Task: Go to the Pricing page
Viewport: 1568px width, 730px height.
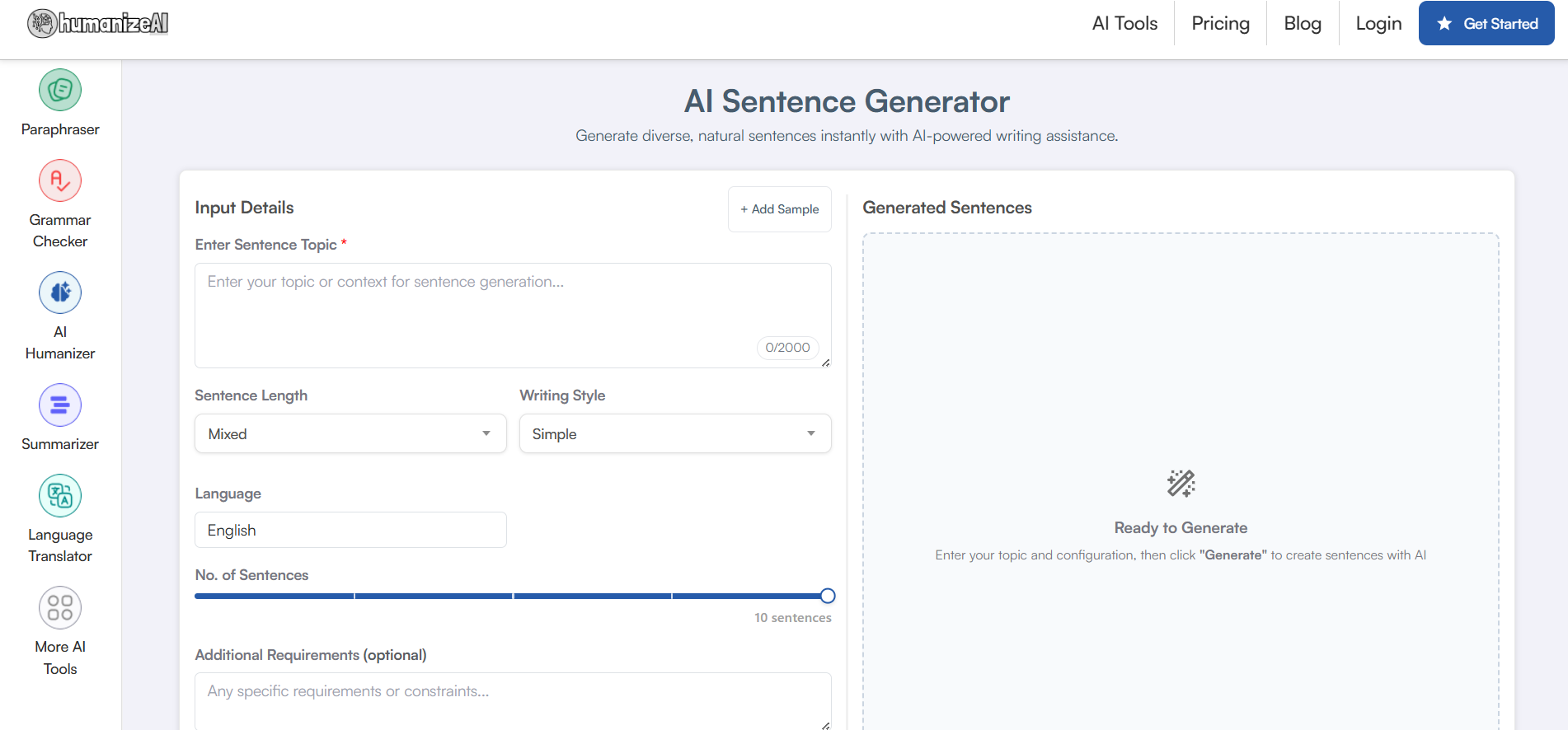Action: 1220,24
